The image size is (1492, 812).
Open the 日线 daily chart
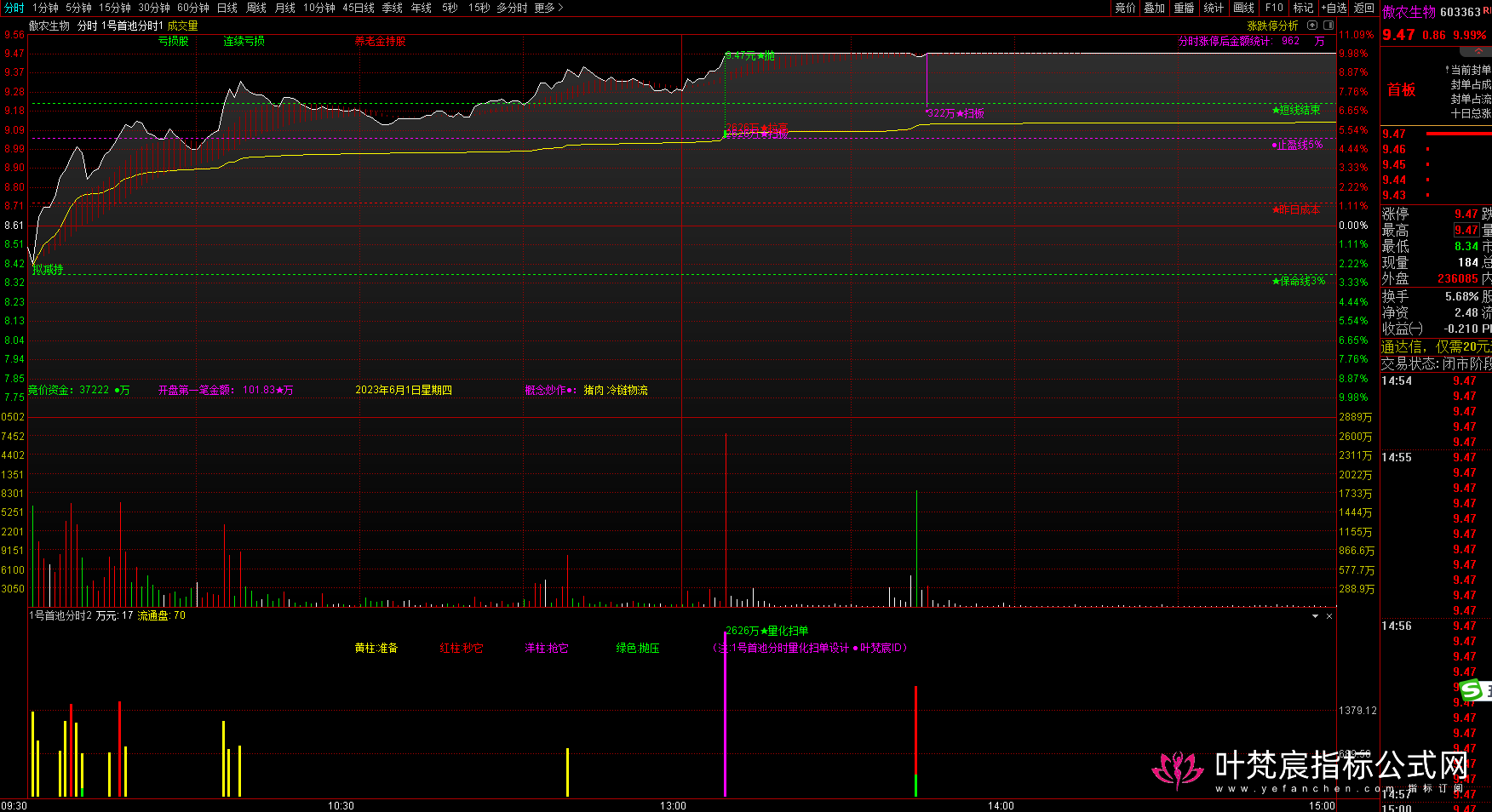[227, 8]
